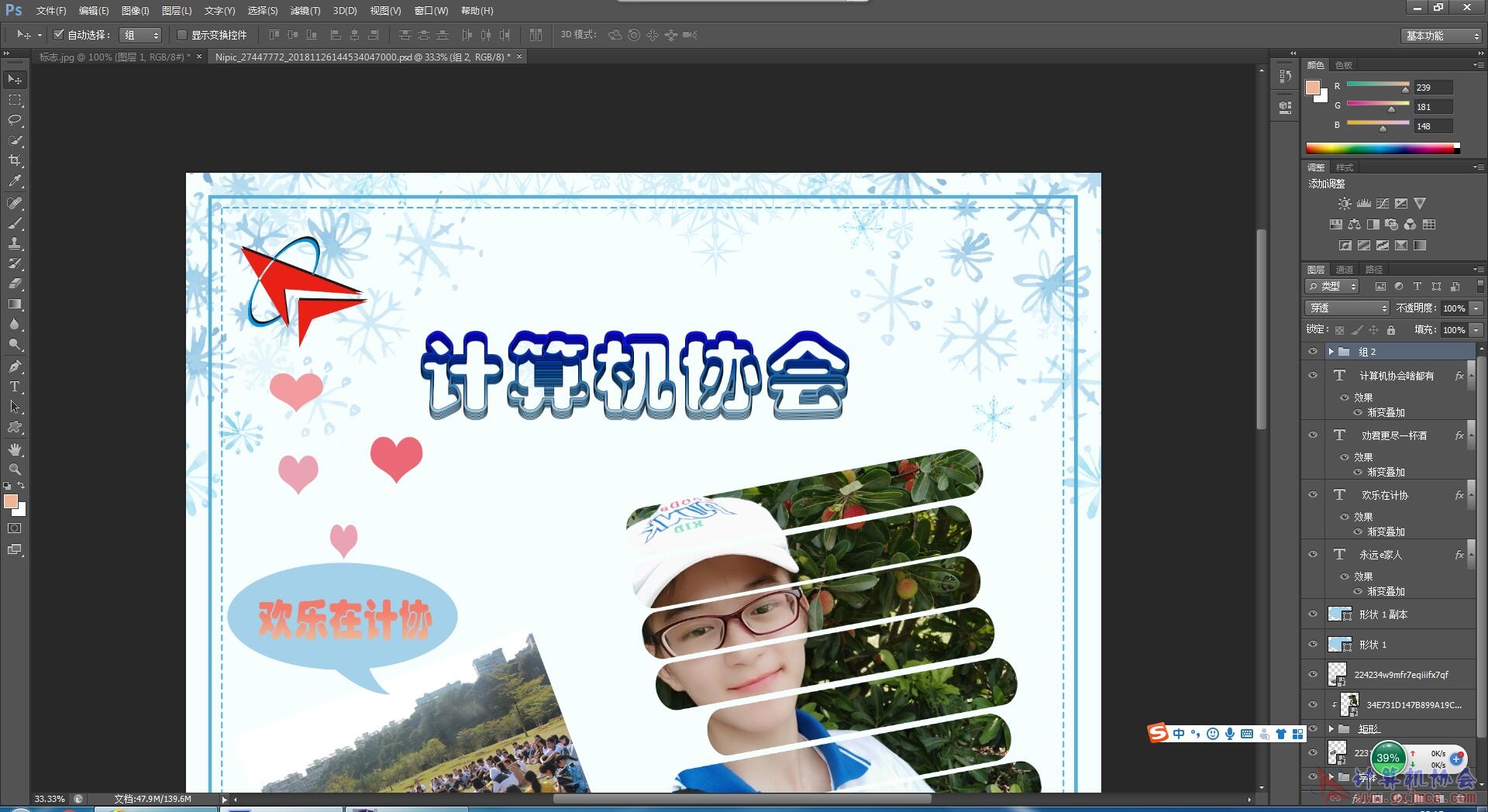This screenshot has height=812, width=1488.
Task: Add a Channel Mixer adjustment
Action: [1410, 225]
